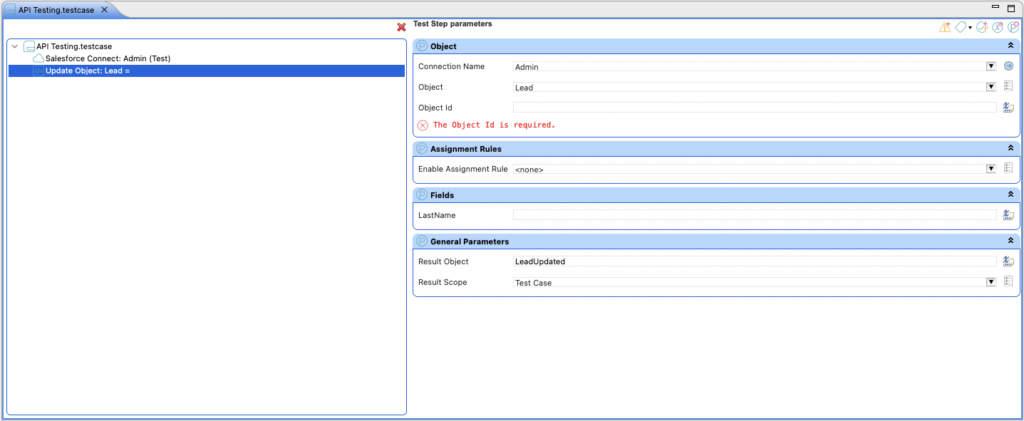Collapse the API Testing.testcase tree node

15,46
